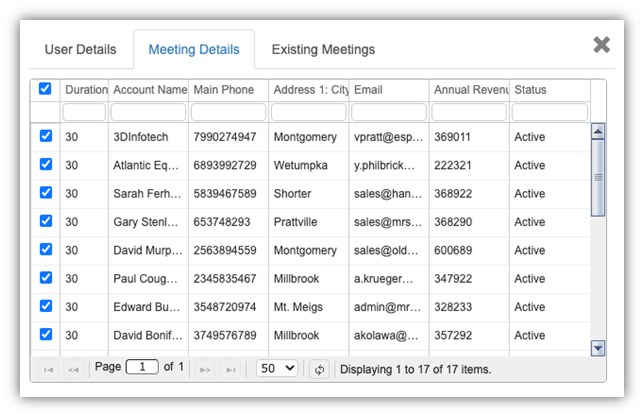The image size is (644, 417).
Task: Click scrollbar up arrow
Action: tap(598, 131)
